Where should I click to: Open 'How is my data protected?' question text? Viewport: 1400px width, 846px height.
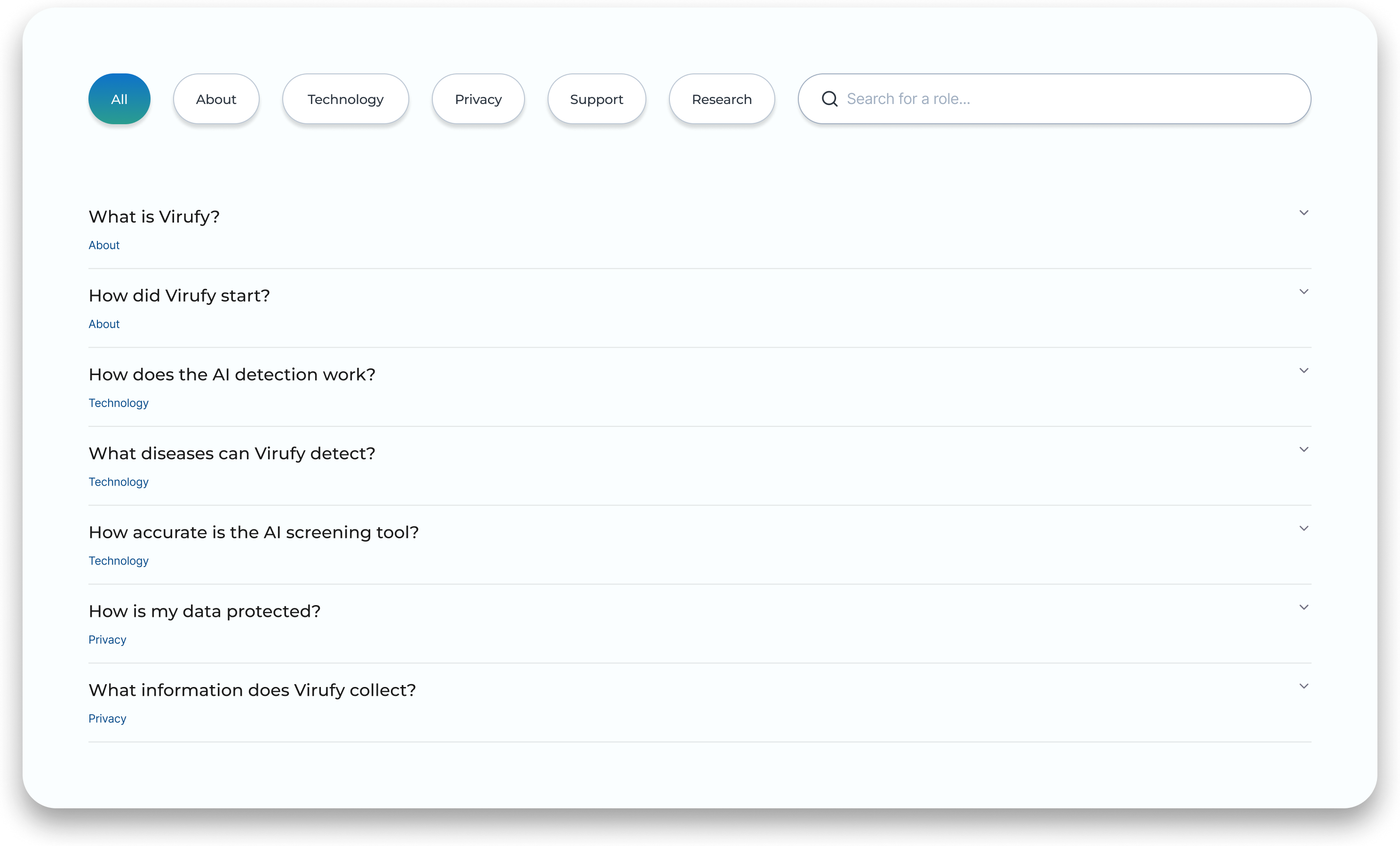click(205, 611)
